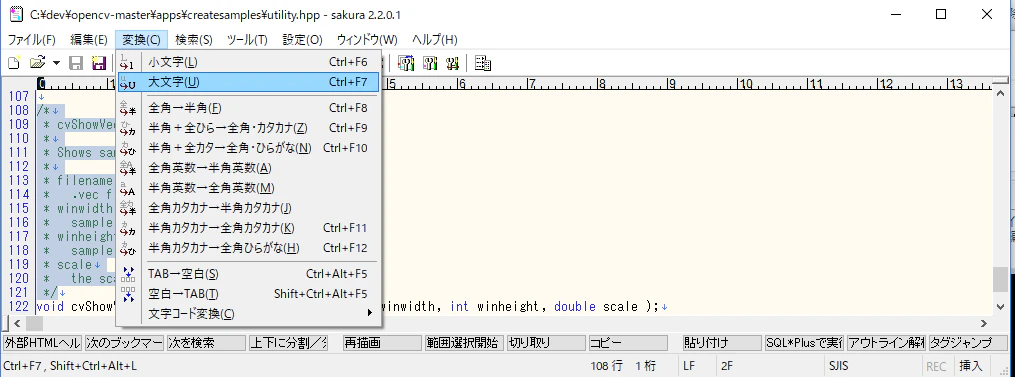Open the 検索(S) menu
The image size is (1015, 377).
click(194, 40)
